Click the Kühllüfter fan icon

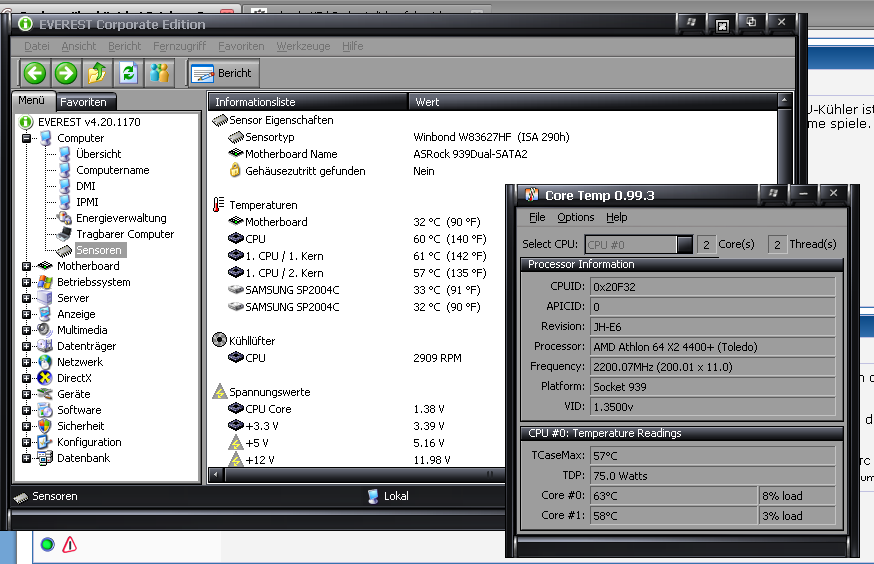click(x=220, y=340)
